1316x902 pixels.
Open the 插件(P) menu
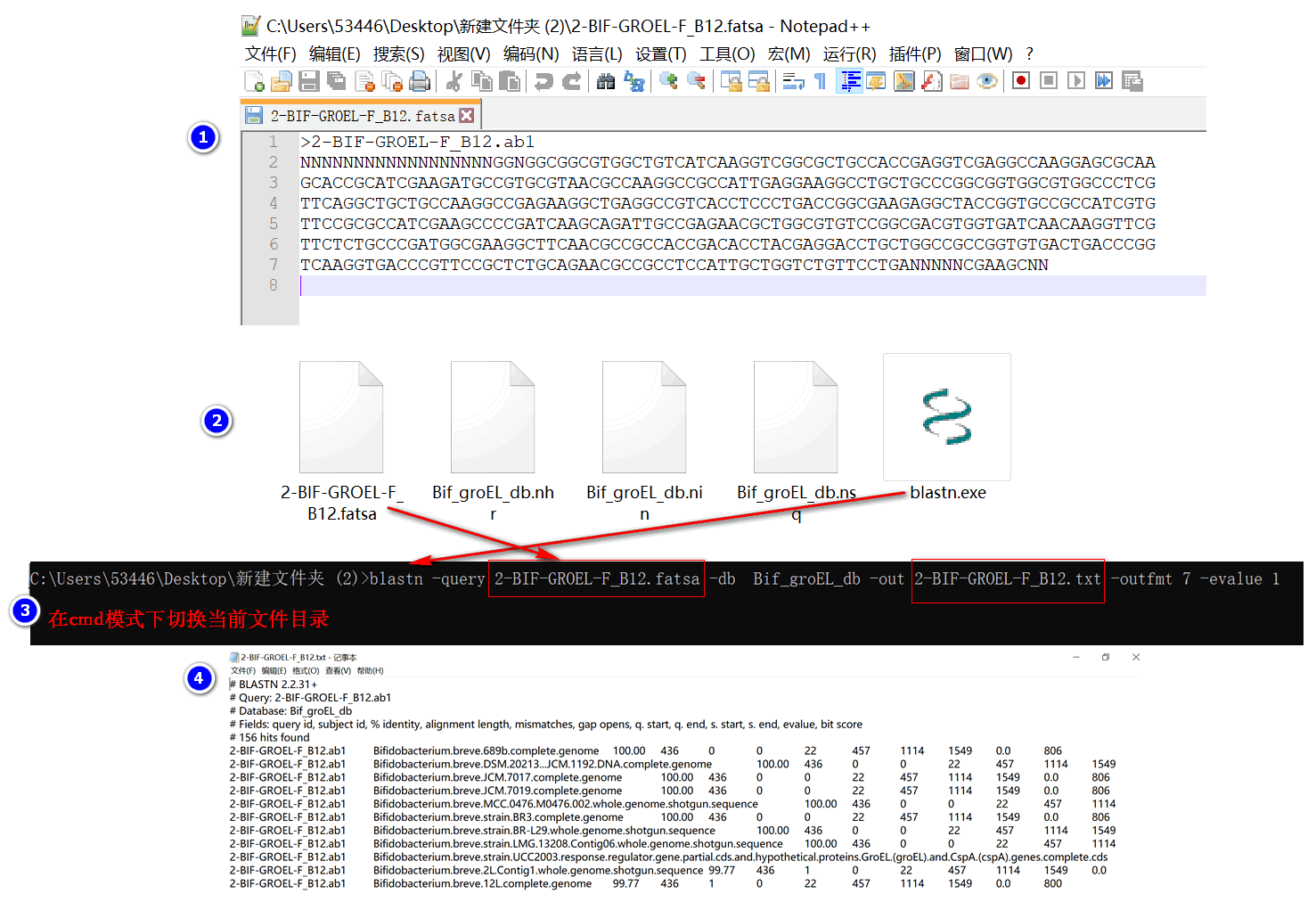915,54
